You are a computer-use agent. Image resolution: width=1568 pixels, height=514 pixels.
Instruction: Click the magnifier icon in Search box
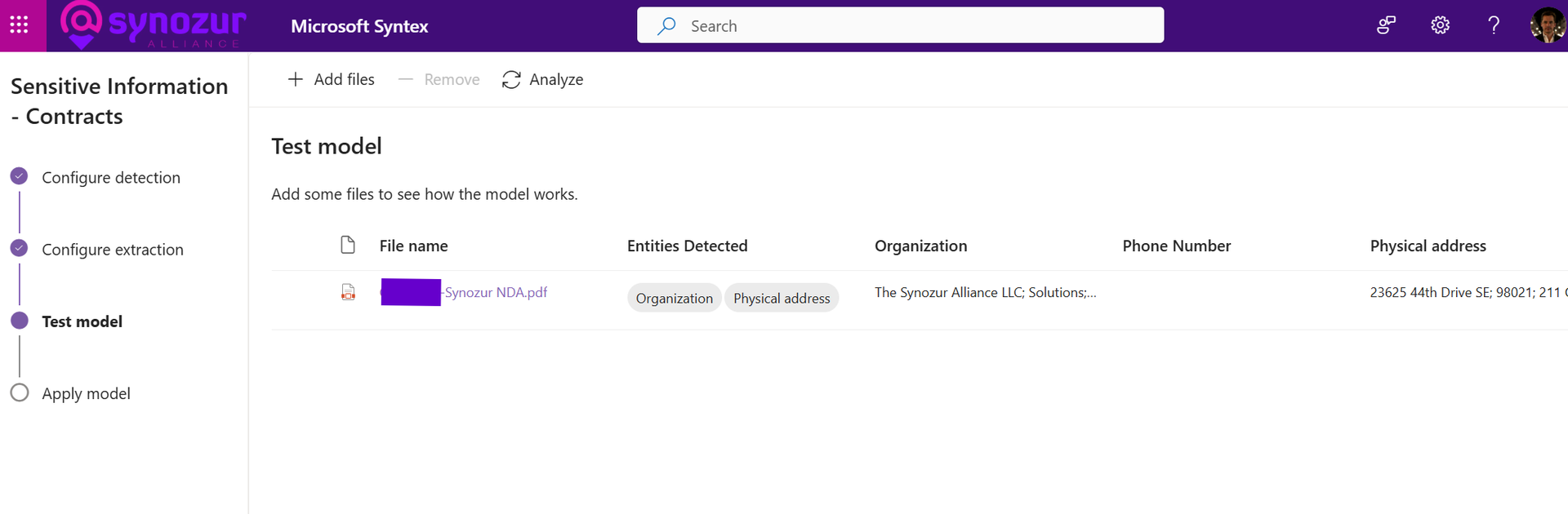pyautogui.click(x=667, y=26)
